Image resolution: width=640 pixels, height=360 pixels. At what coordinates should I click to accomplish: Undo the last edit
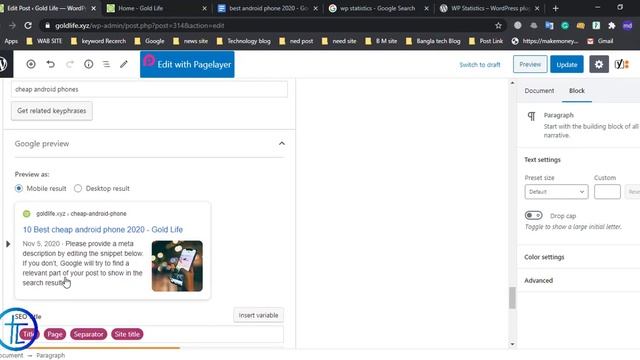[50, 64]
